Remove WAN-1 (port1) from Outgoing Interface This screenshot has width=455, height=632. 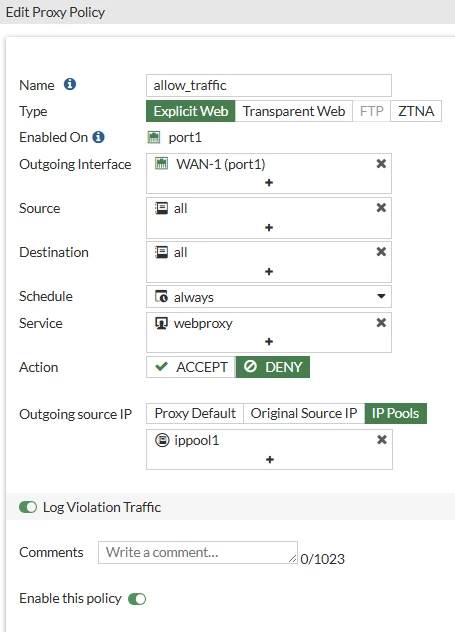pos(381,164)
